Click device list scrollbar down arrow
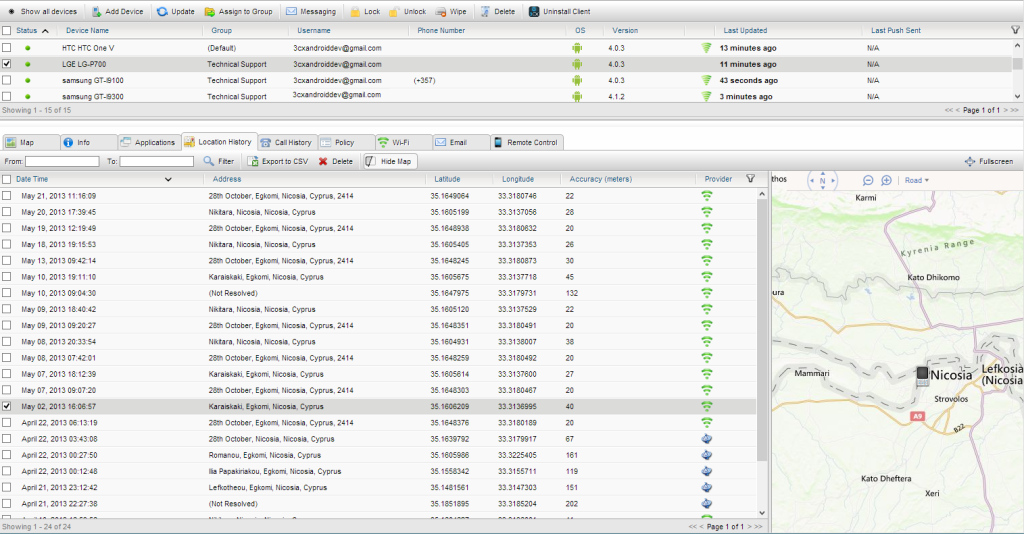 pyautogui.click(x=1017, y=95)
